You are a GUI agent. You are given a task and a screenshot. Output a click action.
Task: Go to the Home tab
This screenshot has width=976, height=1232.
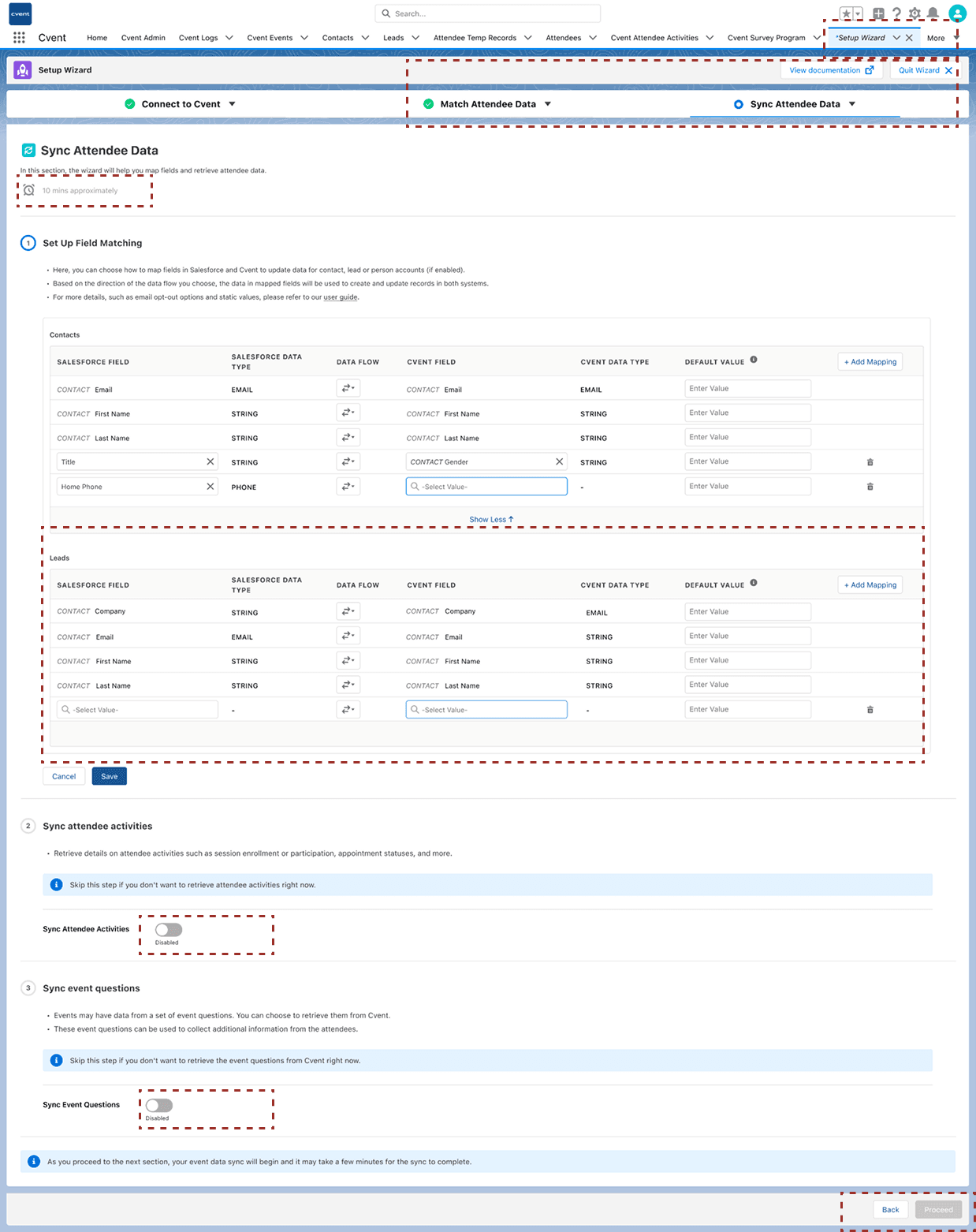[97, 38]
